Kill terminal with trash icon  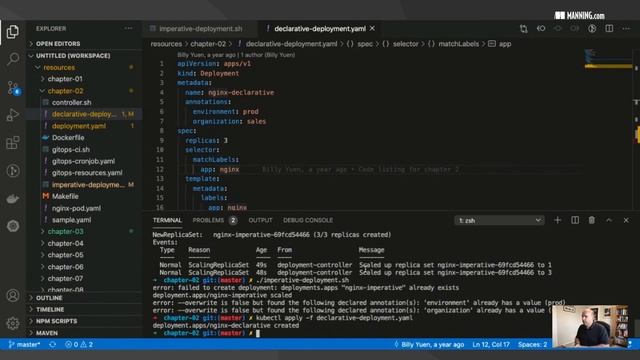point(591,220)
